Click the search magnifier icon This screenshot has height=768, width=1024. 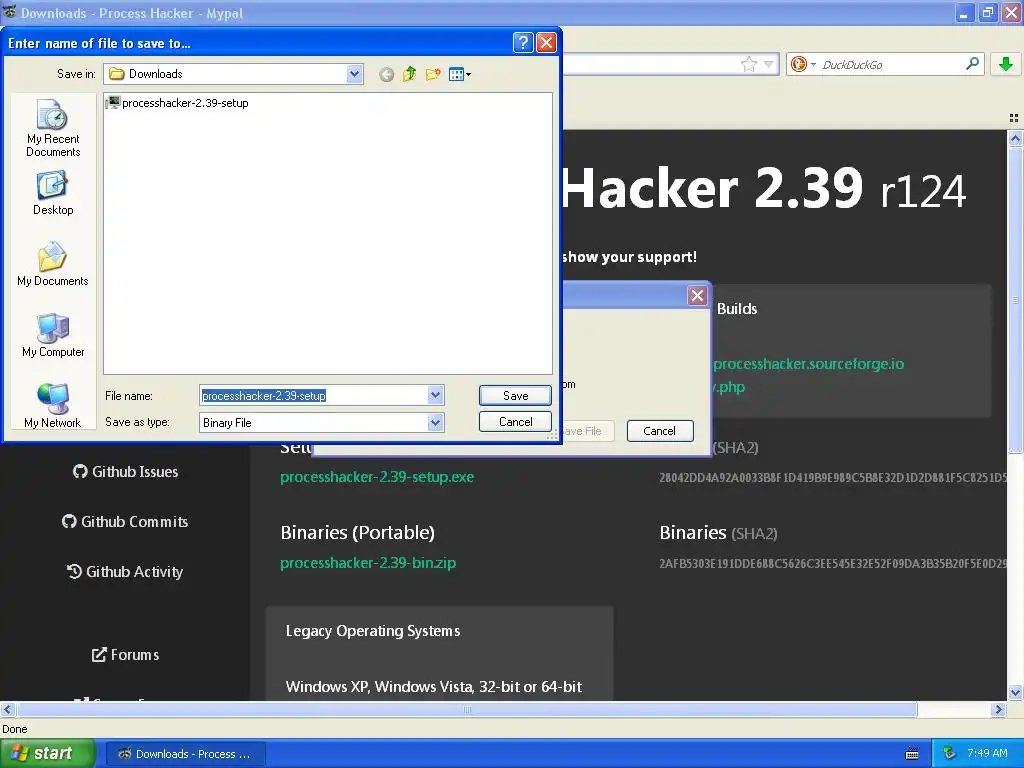click(x=972, y=64)
